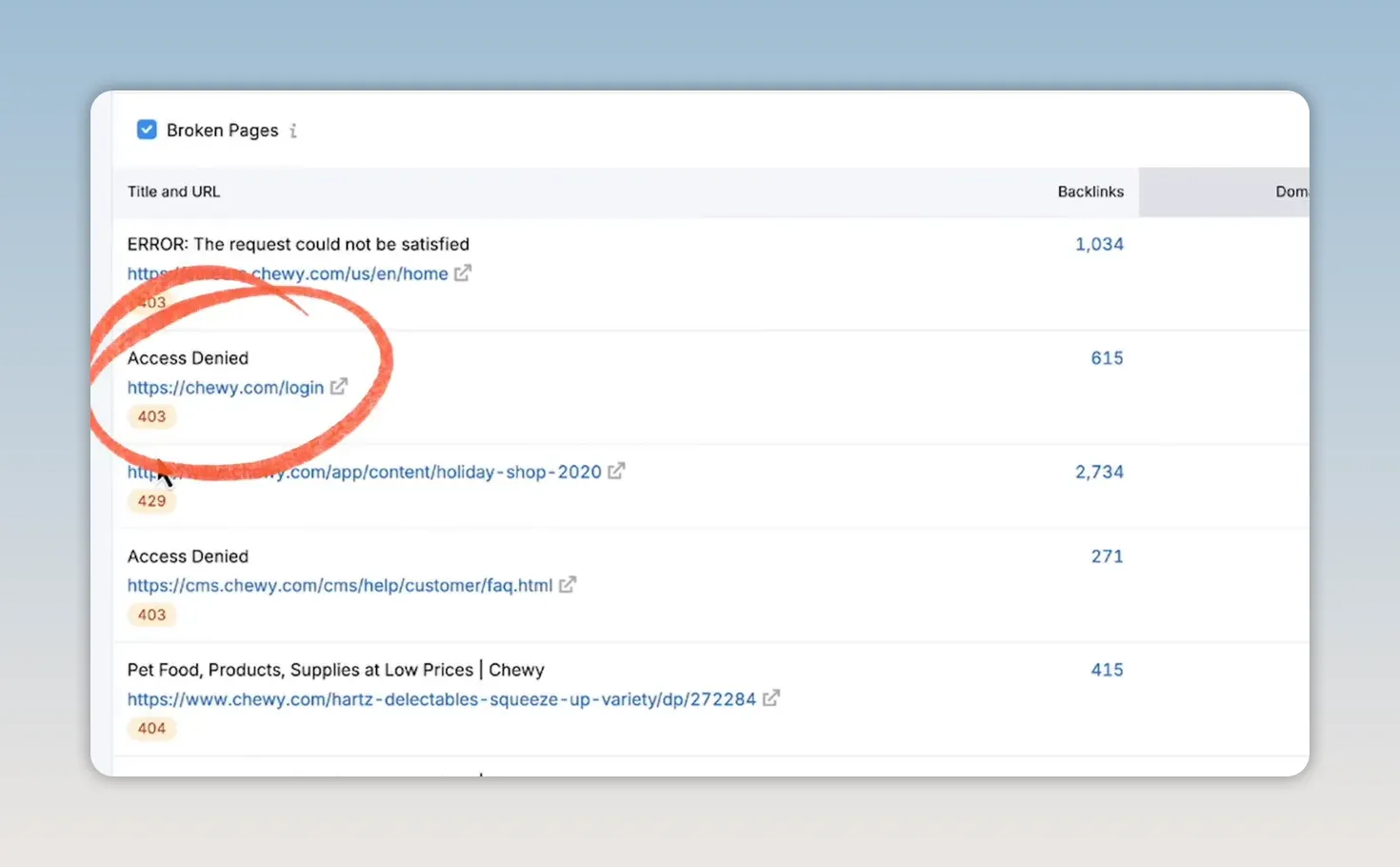Sort by the Backlinks column header
The image size is (1400, 867).
pos(1090,192)
